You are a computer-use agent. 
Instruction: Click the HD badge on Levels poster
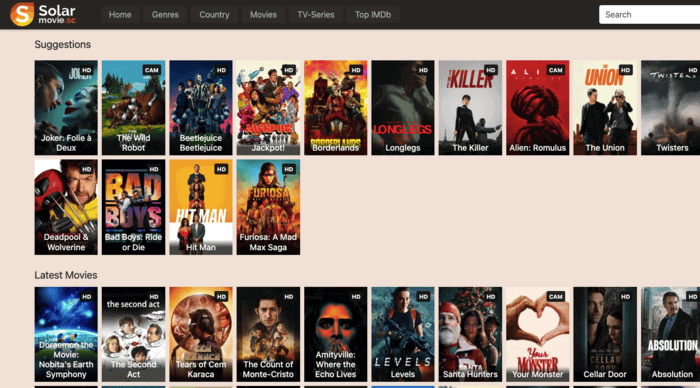tap(423, 296)
